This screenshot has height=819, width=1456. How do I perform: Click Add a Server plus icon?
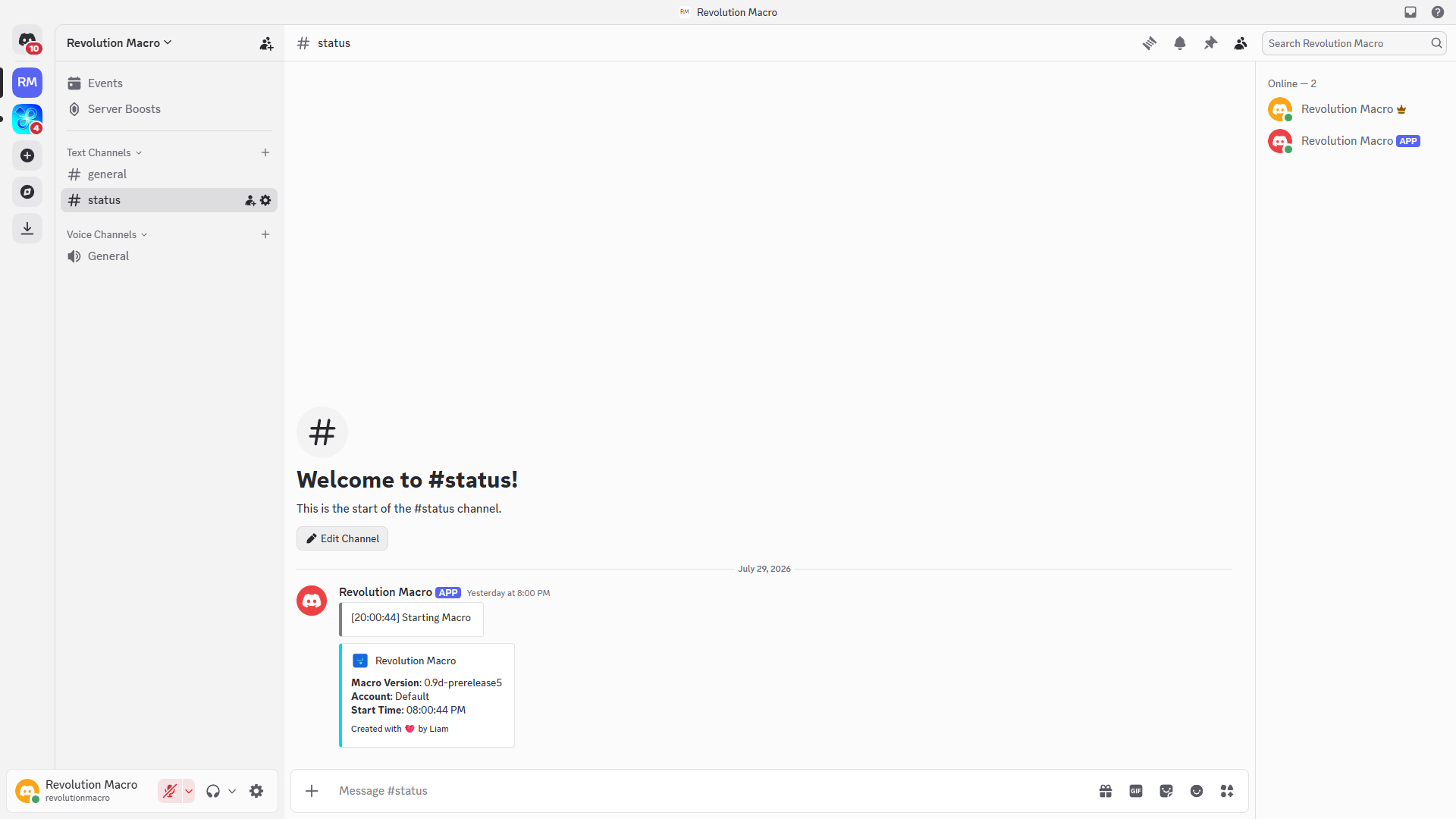[27, 155]
